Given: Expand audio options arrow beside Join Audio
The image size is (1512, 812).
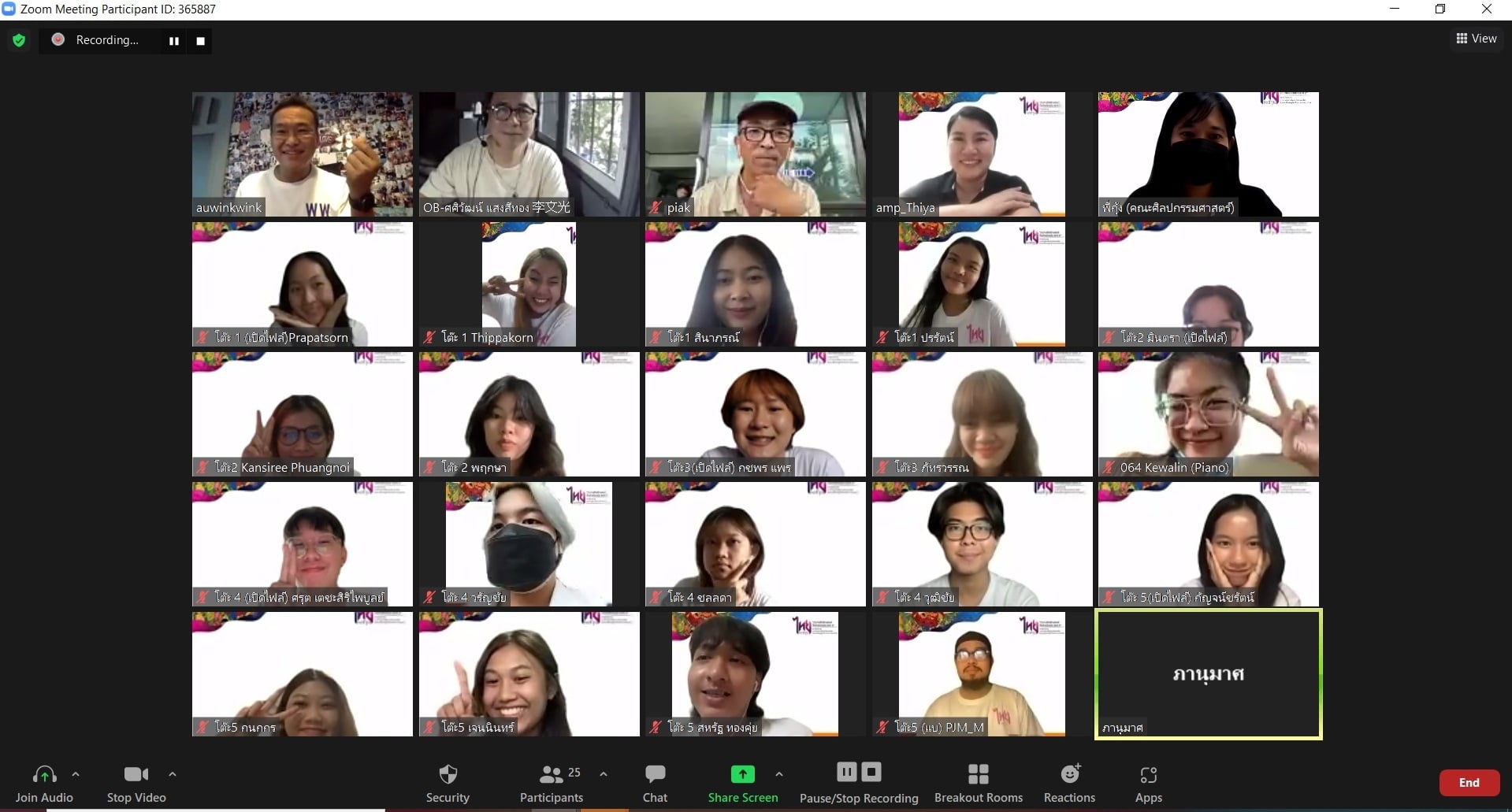Looking at the screenshot, I should 76,774.
